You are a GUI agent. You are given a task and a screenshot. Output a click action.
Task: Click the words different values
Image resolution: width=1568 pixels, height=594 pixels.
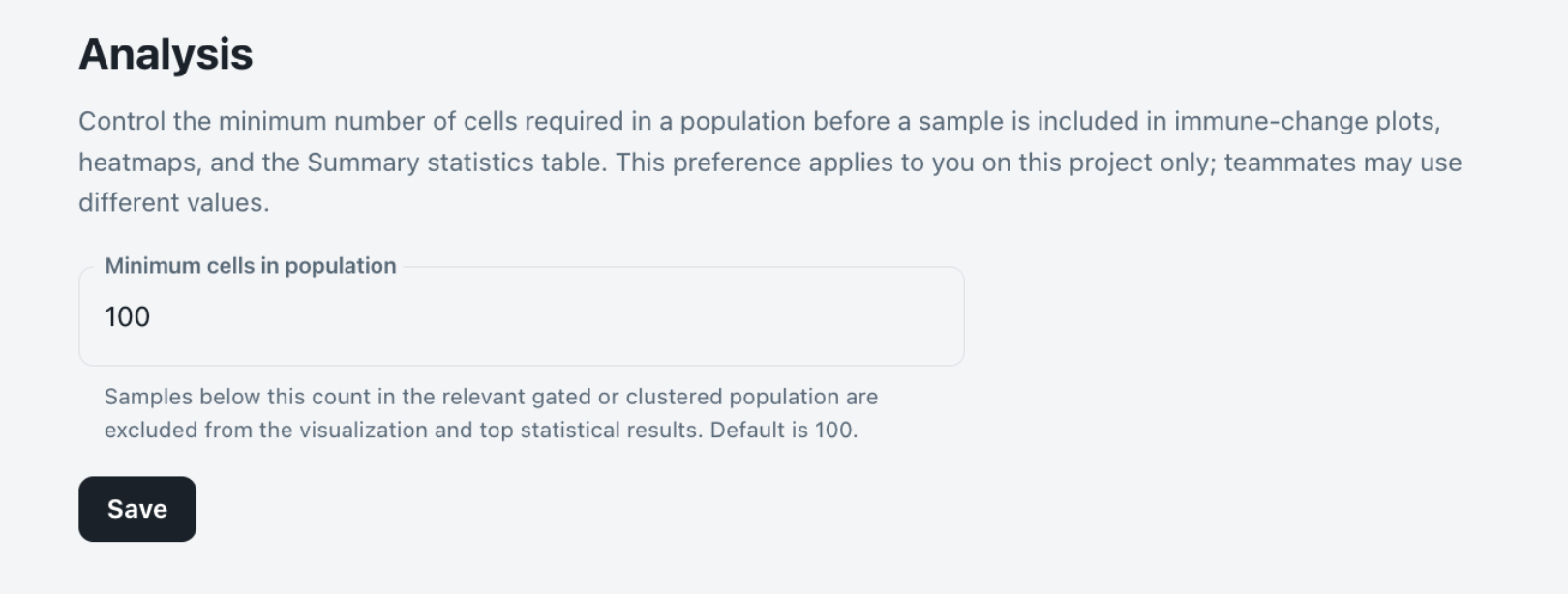[x=174, y=203]
